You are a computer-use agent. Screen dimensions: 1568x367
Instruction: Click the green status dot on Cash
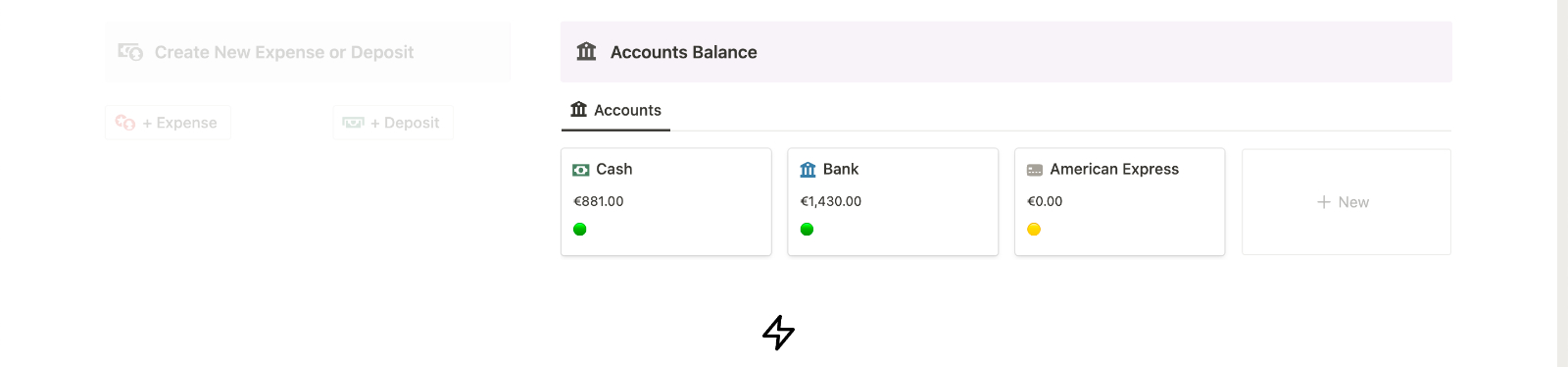[580, 230]
